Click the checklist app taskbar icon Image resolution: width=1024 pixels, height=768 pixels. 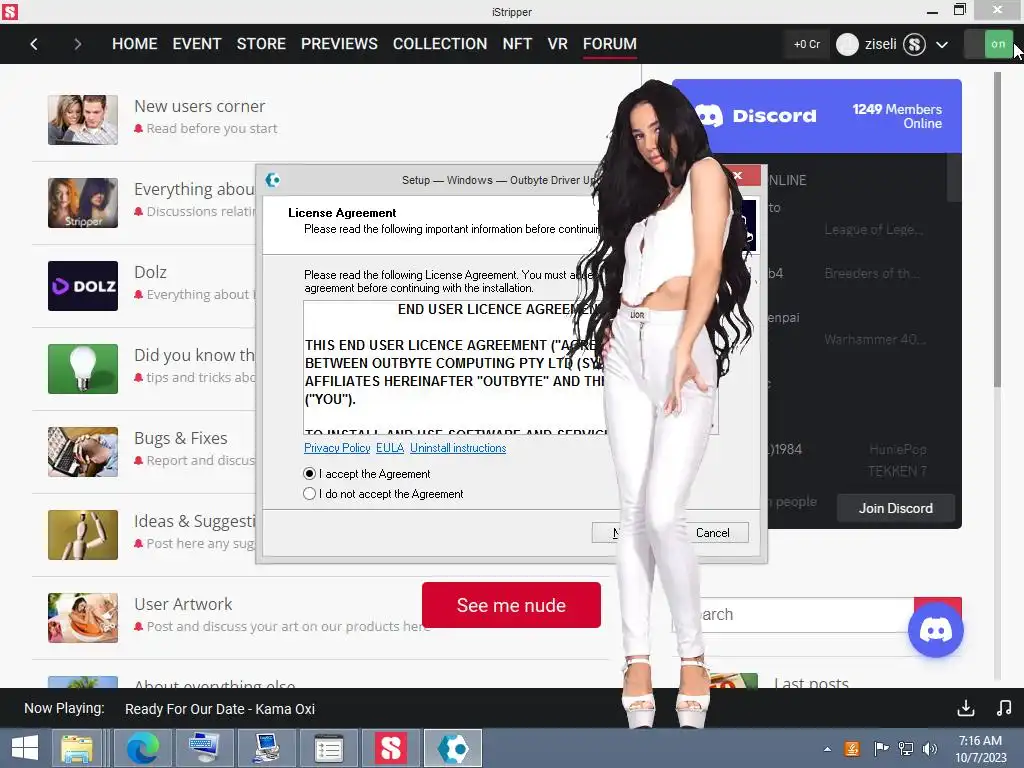coord(328,748)
